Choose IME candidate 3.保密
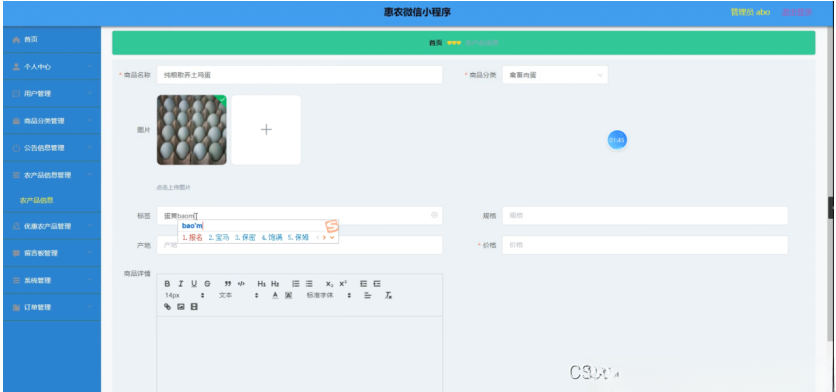 click(x=245, y=237)
